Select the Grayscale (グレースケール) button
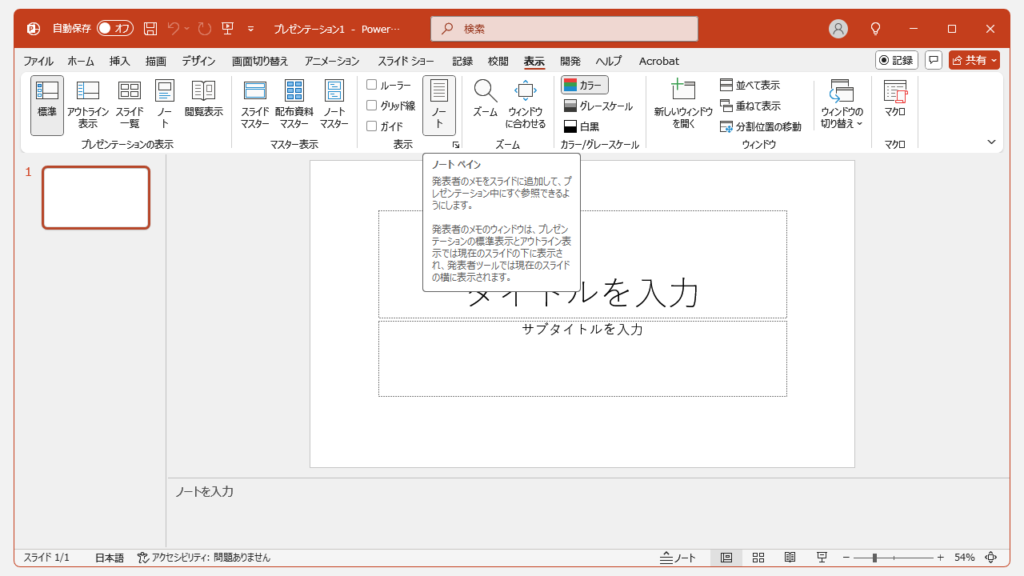Image resolution: width=1024 pixels, height=576 pixels. pyautogui.click(x=597, y=106)
